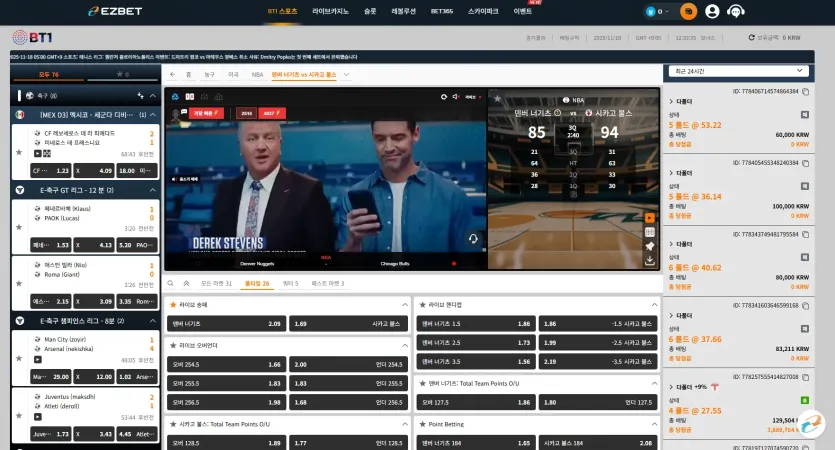Copy bet ID 778406714574864384

click(x=806, y=92)
